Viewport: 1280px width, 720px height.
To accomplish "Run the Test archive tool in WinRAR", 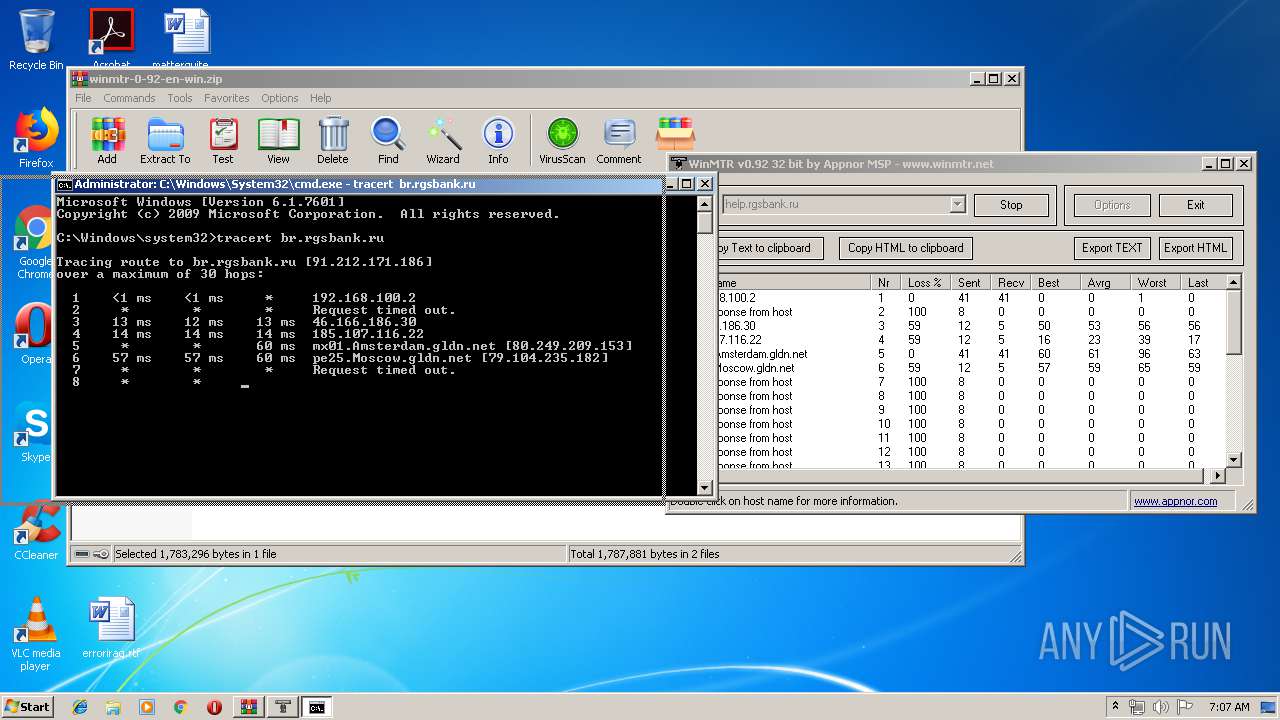I will (222, 141).
